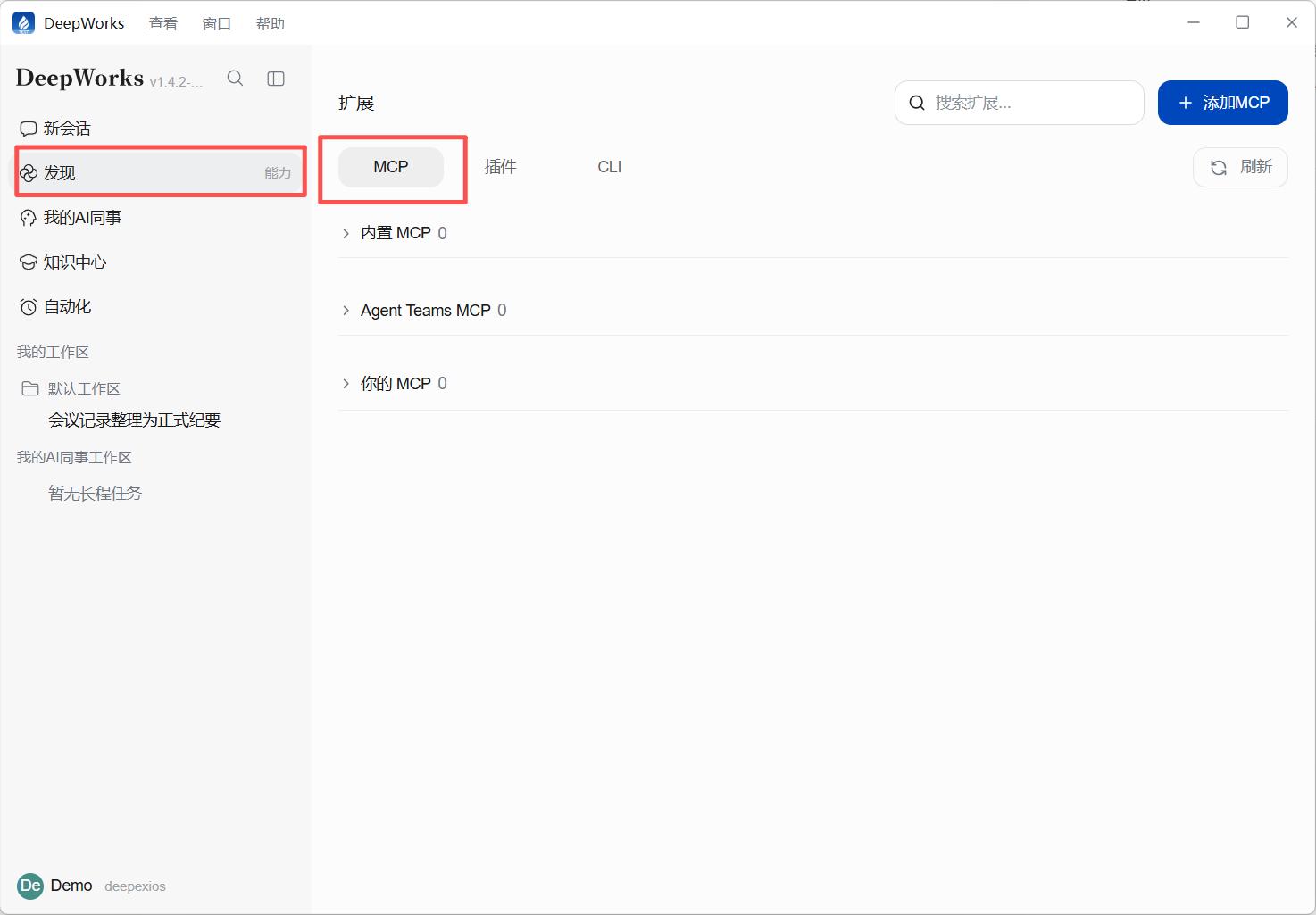Open the sidebar search magnifier icon
1316x915 pixels.
pos(235,79)
